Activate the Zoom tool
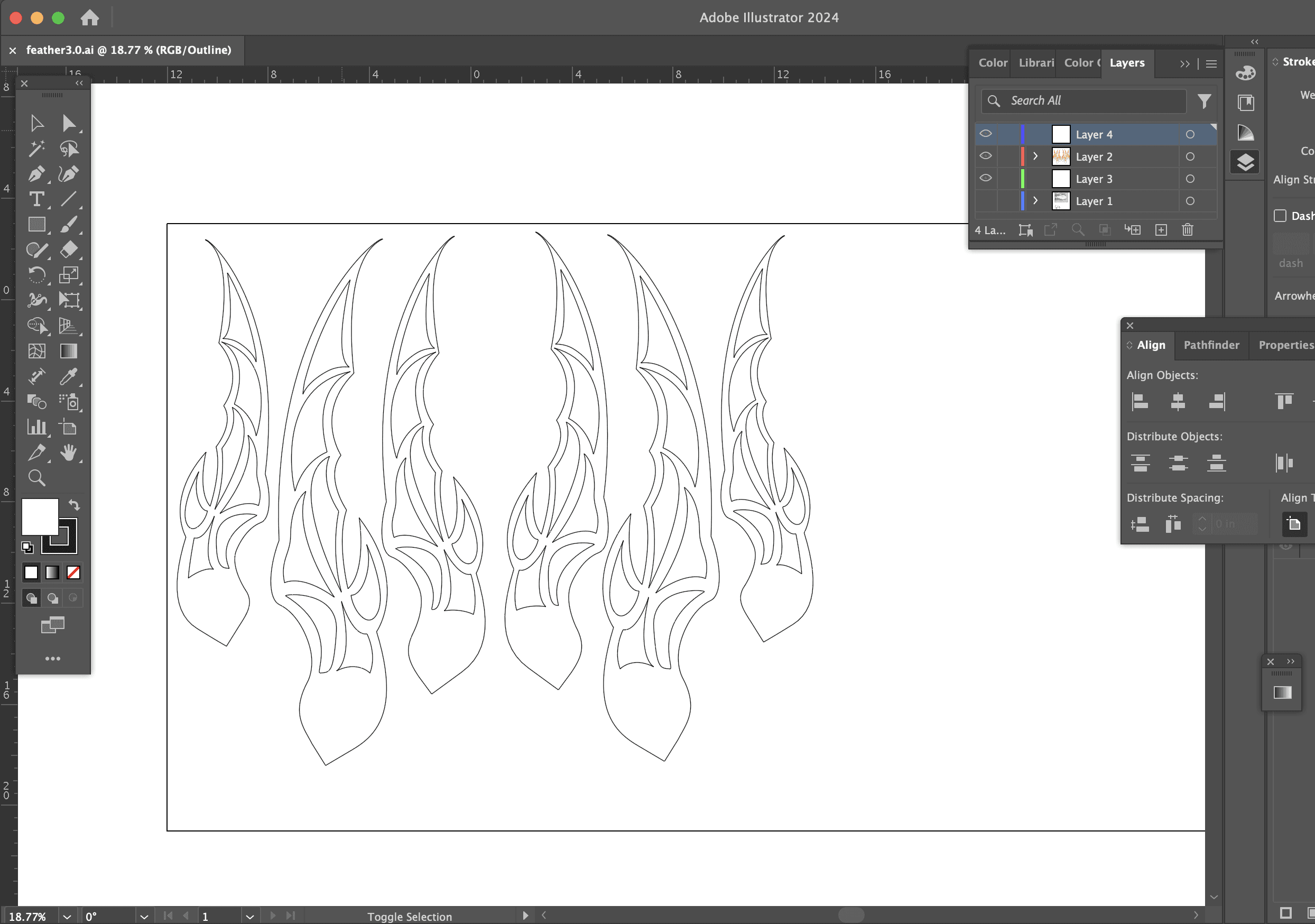This screenshot has height=924, width=1315. pos(36,478)
